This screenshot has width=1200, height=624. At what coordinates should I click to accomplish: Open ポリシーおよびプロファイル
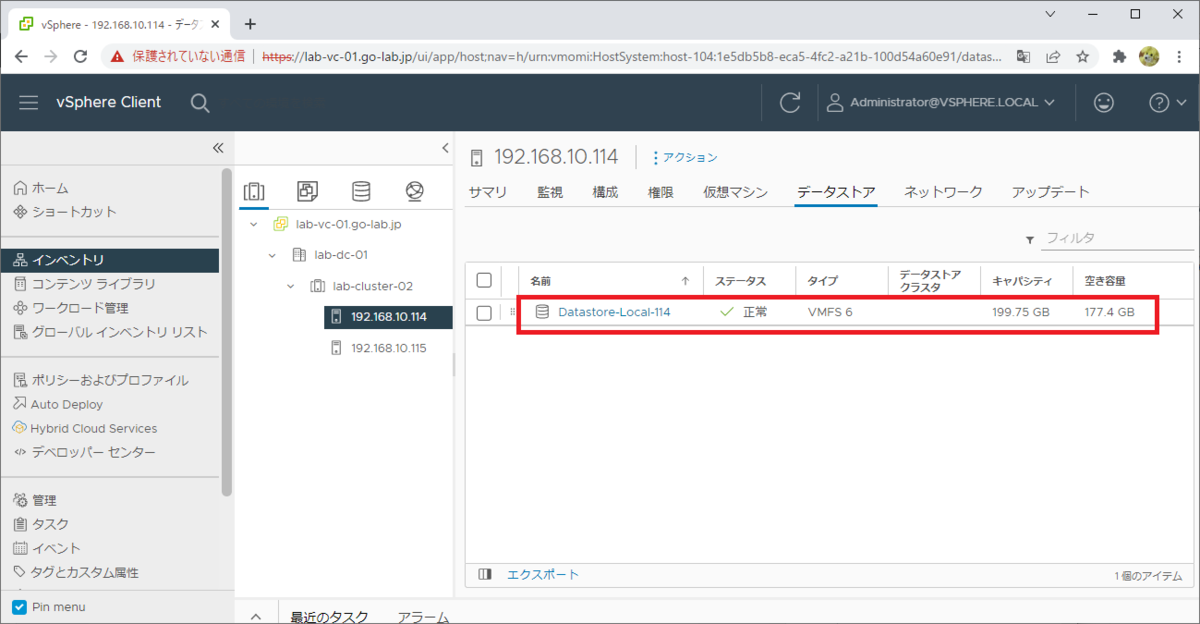click(110, 380)
